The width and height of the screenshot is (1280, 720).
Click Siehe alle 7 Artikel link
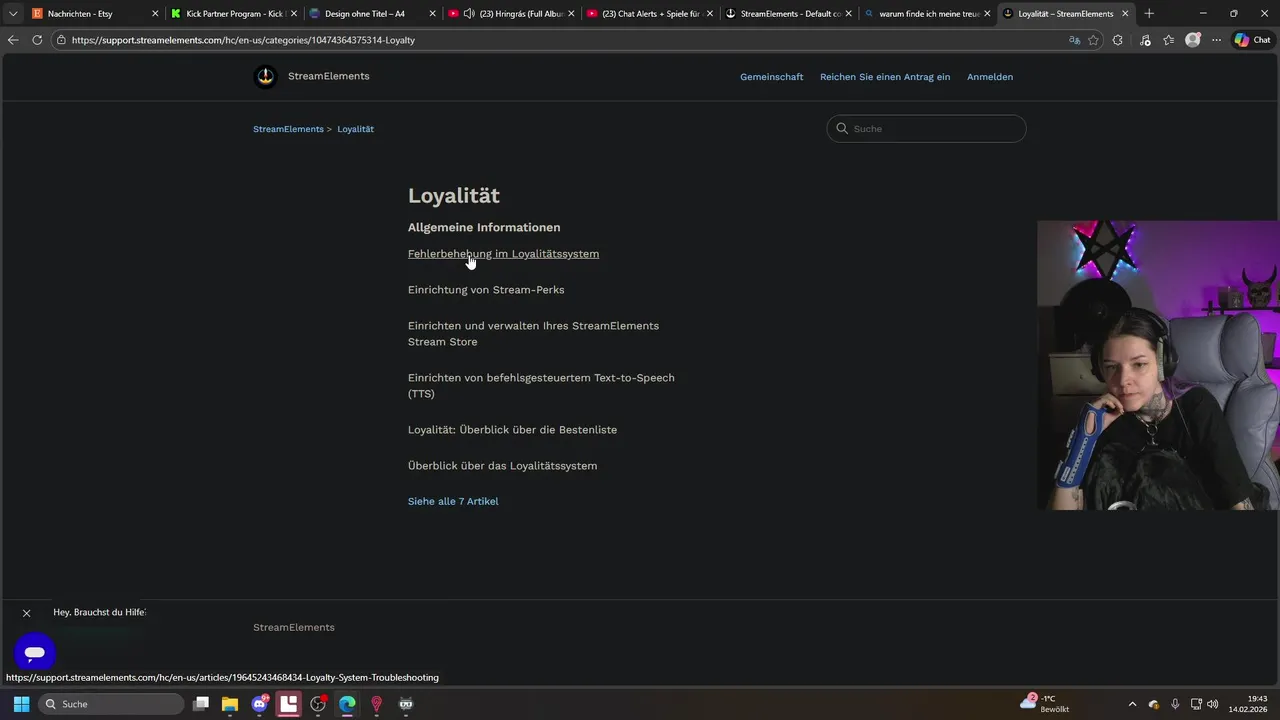[x=453, y=501]
